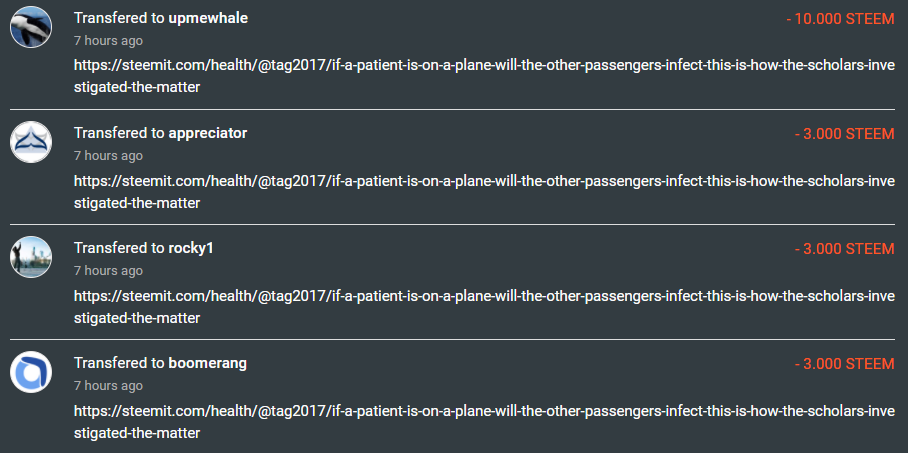This screenshot has height=453, width=908.
Task: Click the -10.000 STEEM amount
Action: [x=840, y=18]
